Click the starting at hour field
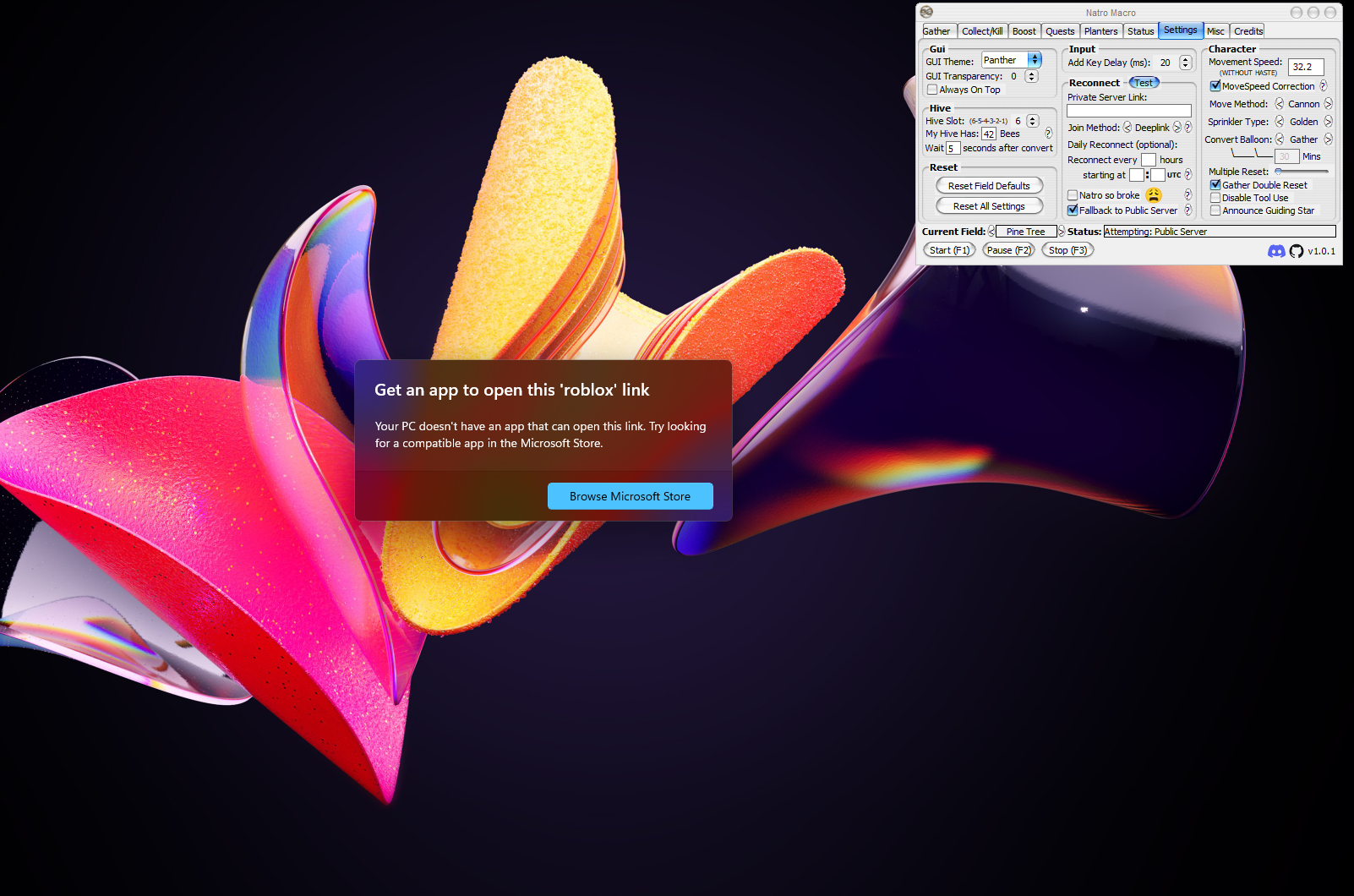Image resolution: width=1354 pixels, height=896 pixels. point(1137,175)
